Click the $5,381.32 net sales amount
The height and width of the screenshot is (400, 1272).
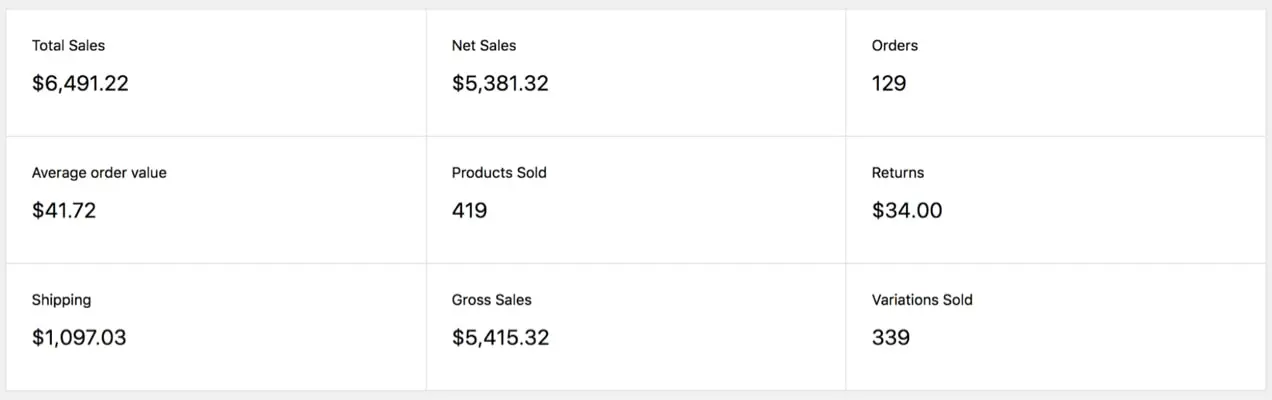click(x=500, y=84)
